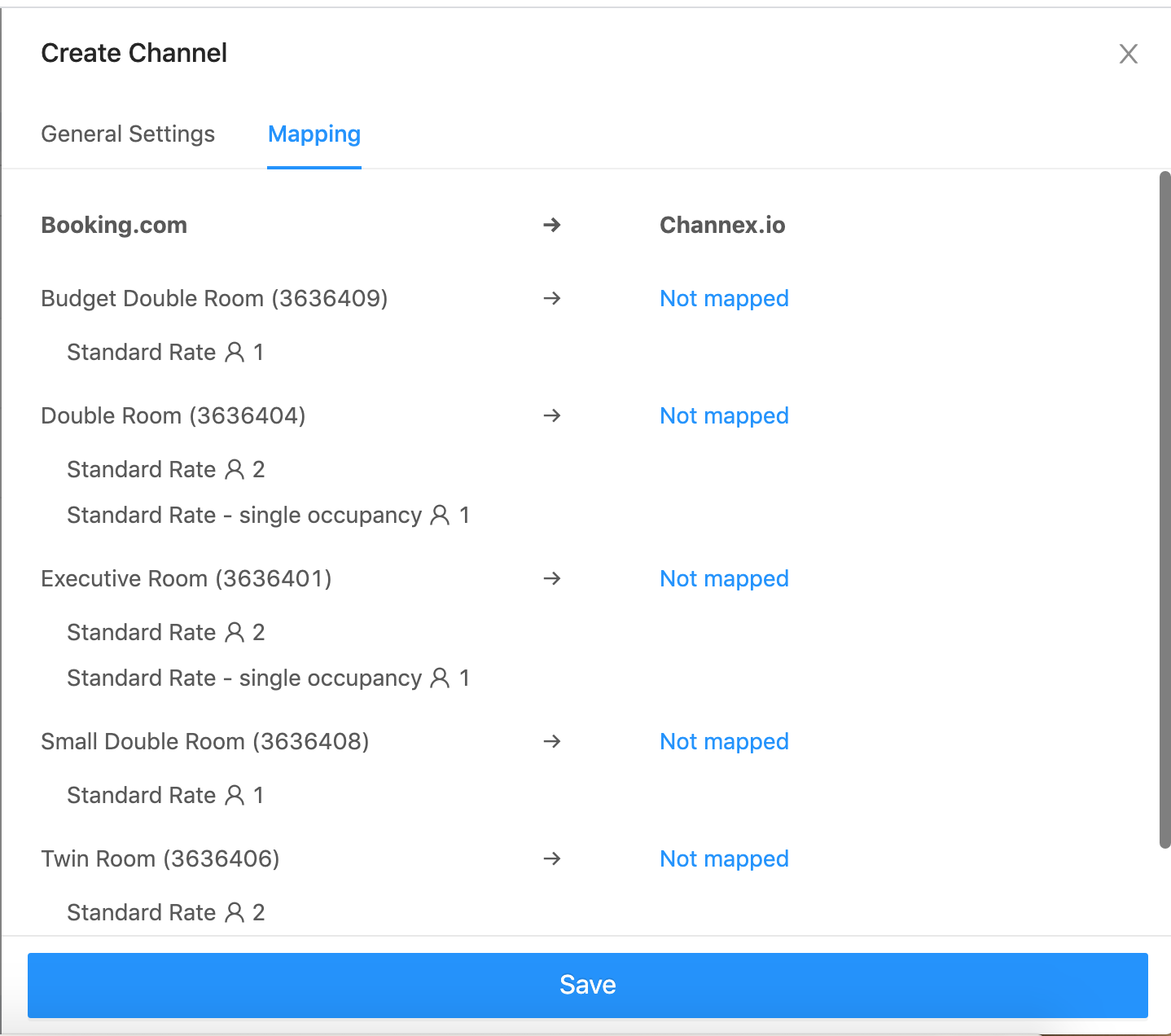Click person icon of Double Room single occupancy rate

(440, 515)
